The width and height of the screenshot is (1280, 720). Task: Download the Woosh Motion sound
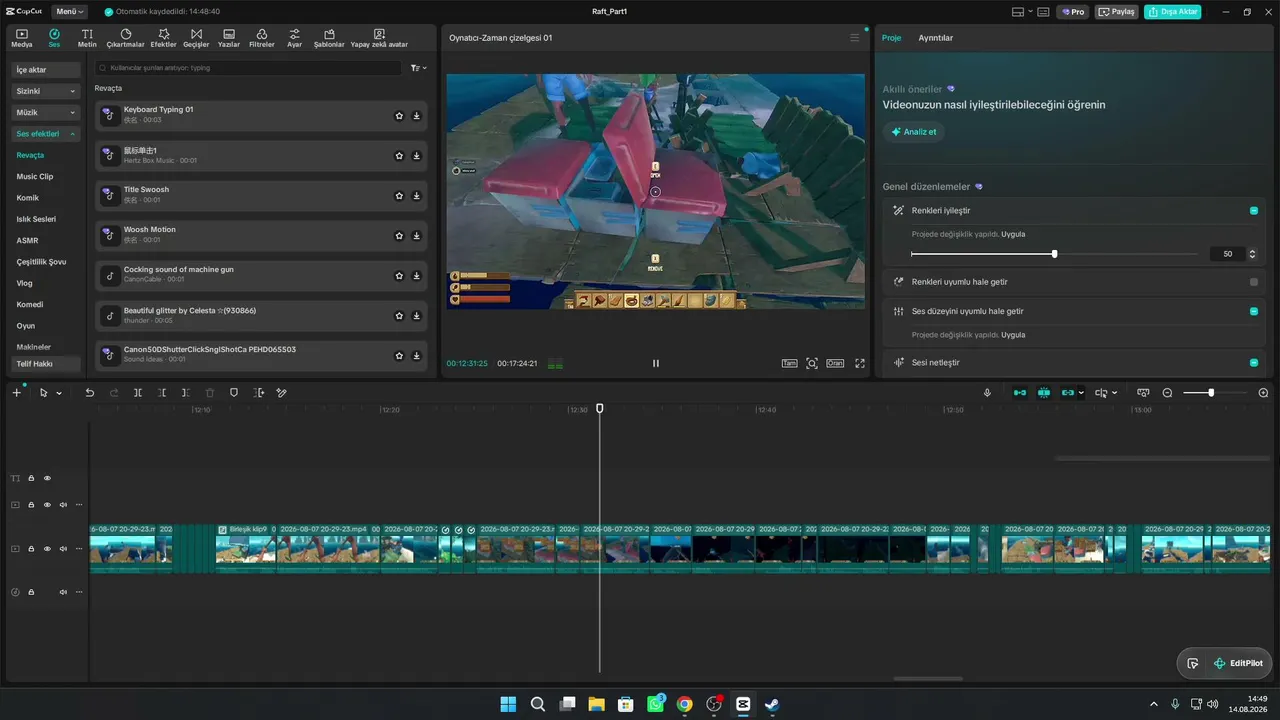(417, 236)
